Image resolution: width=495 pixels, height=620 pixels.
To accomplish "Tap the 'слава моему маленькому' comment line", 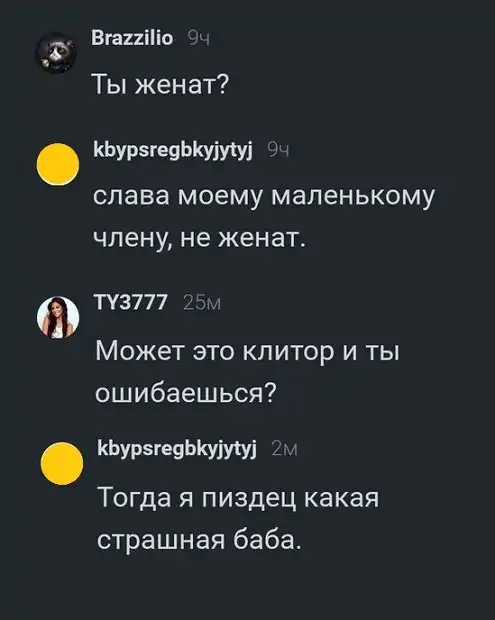I will 264,196.
